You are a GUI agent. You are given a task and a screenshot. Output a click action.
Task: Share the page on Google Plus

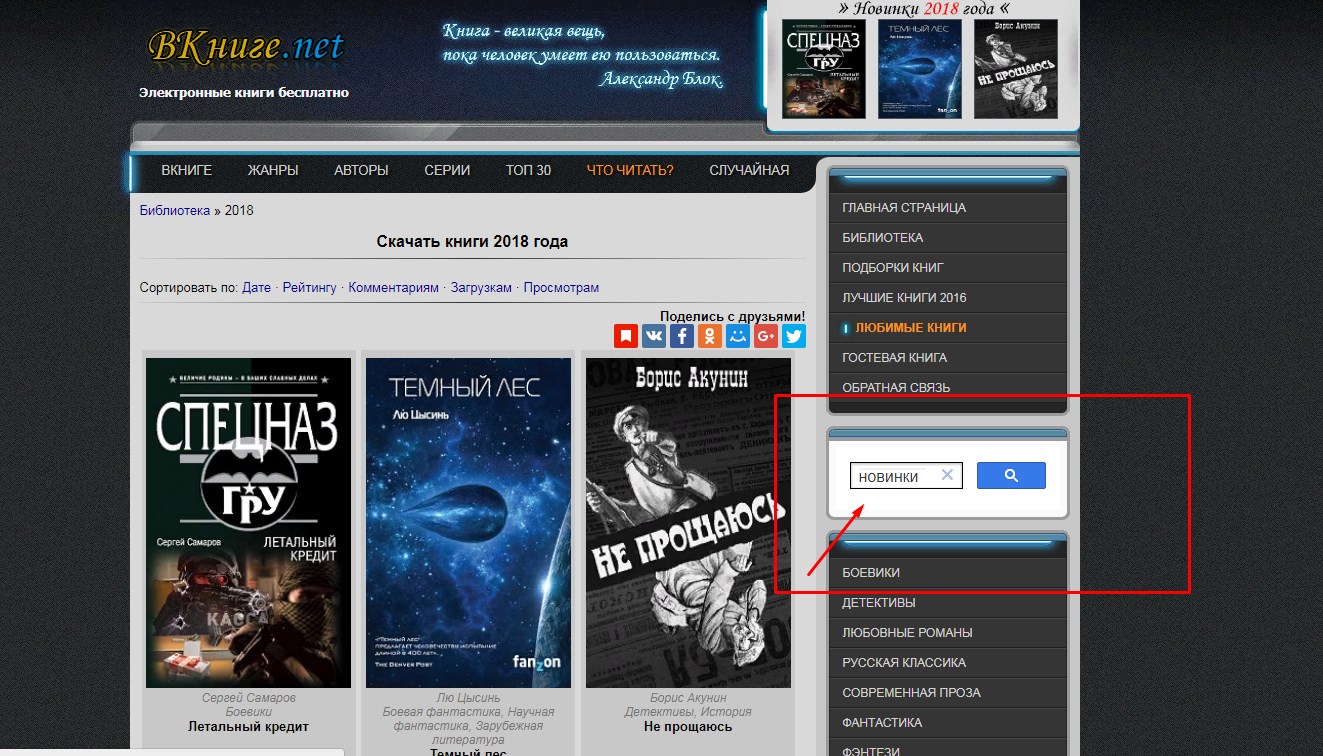point(766,336)
